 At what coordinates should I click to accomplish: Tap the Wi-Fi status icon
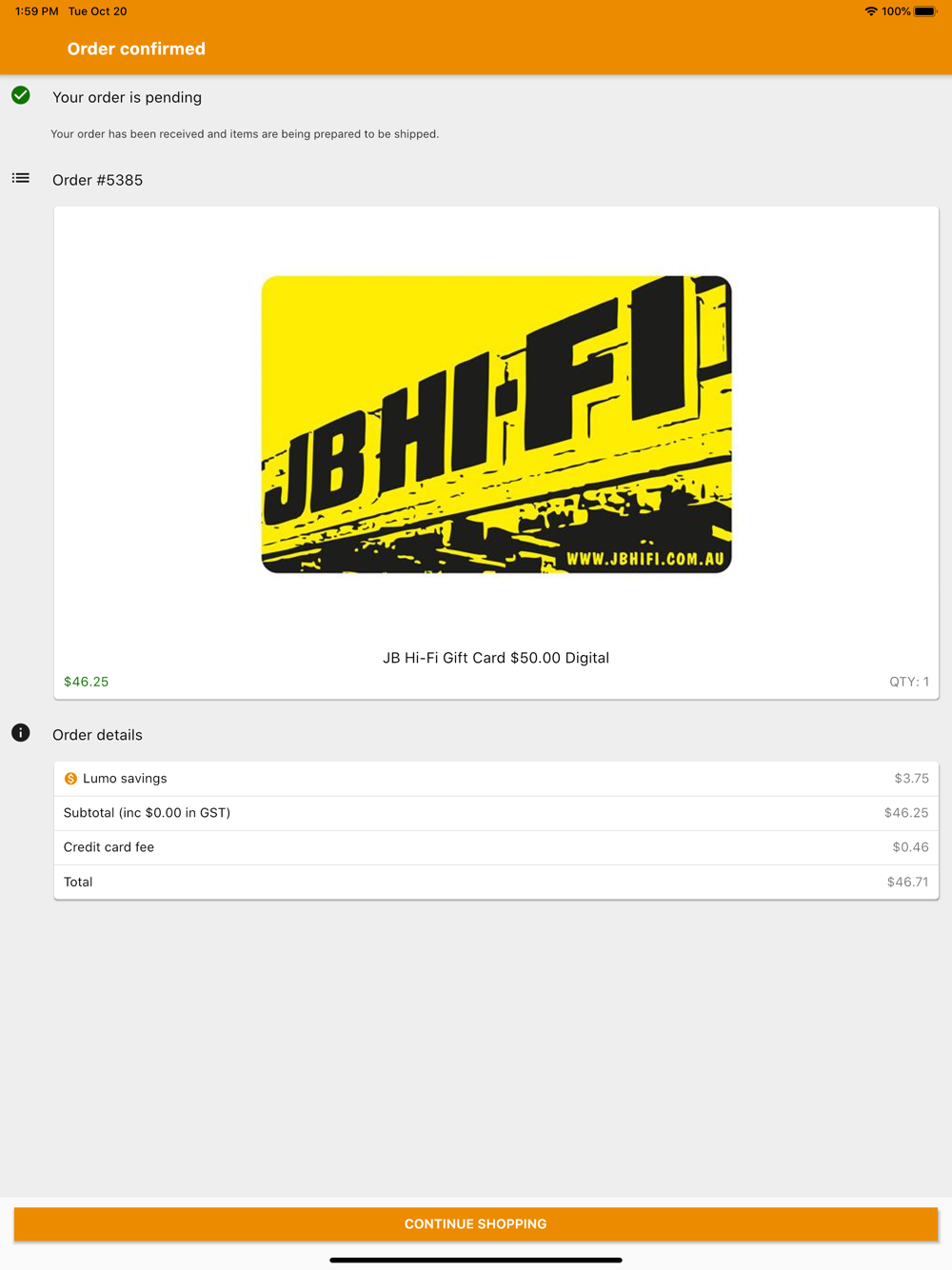pos(871,11)
